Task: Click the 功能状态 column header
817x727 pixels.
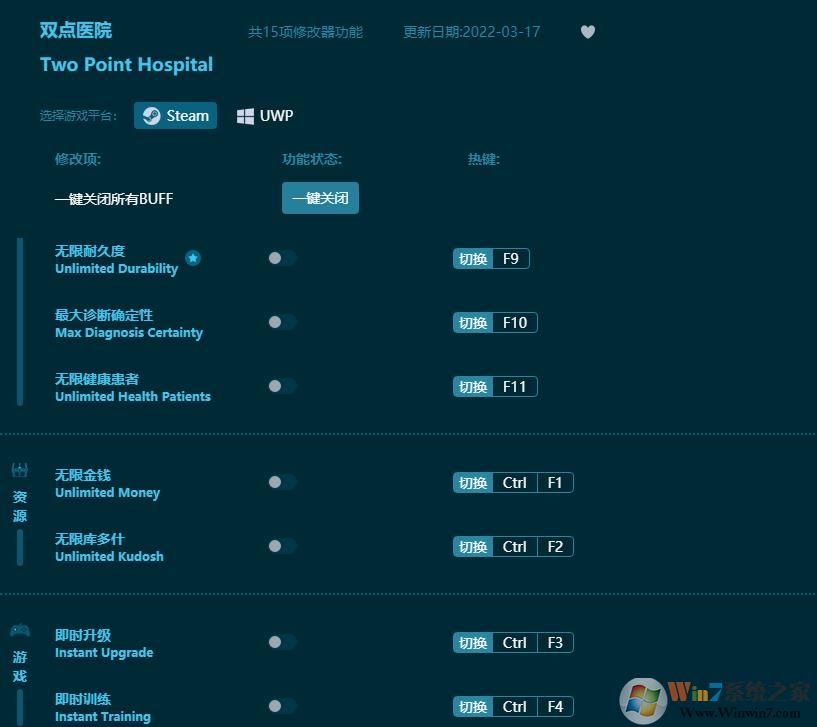Action: click(x=312, y=159)
